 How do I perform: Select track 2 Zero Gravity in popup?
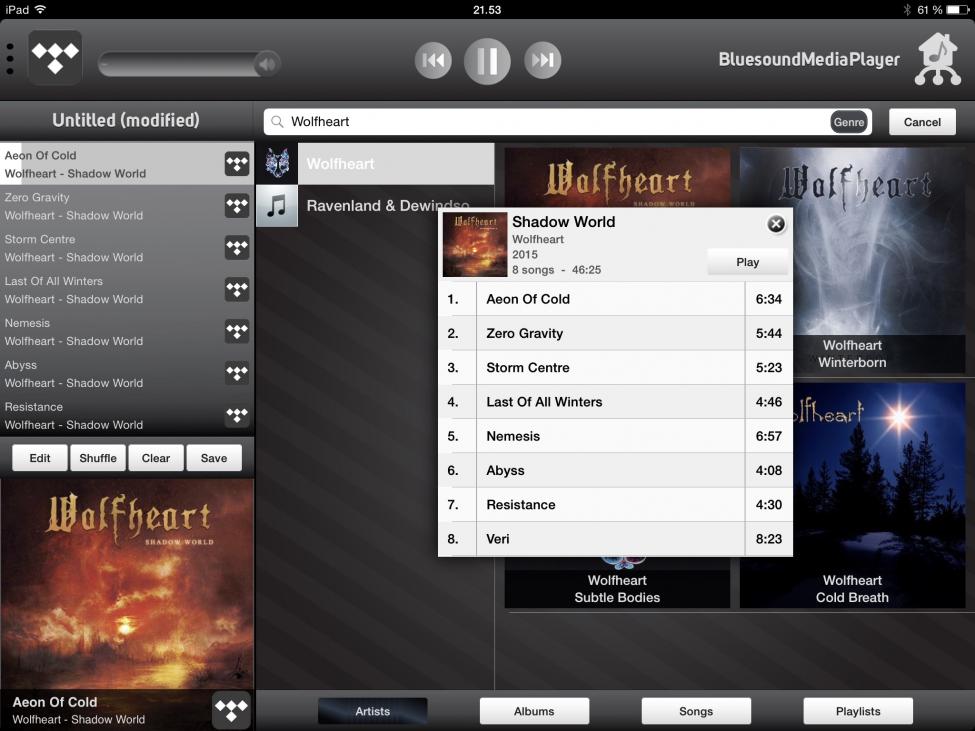[615, 333]
